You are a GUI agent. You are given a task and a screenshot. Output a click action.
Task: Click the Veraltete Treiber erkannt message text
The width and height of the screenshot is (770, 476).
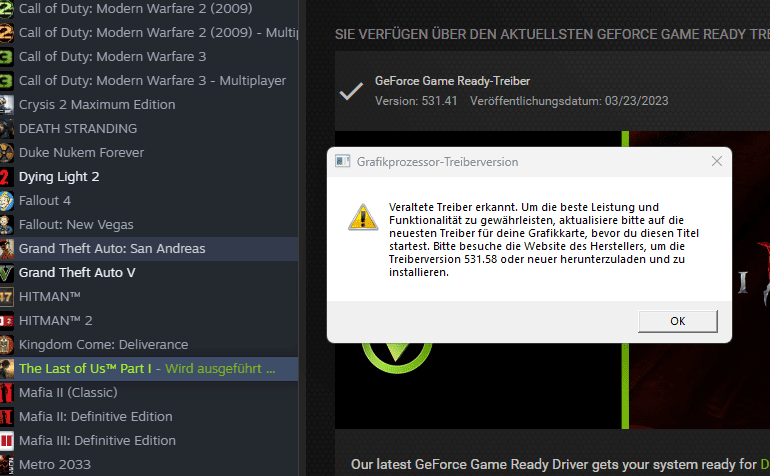[544, 240]
